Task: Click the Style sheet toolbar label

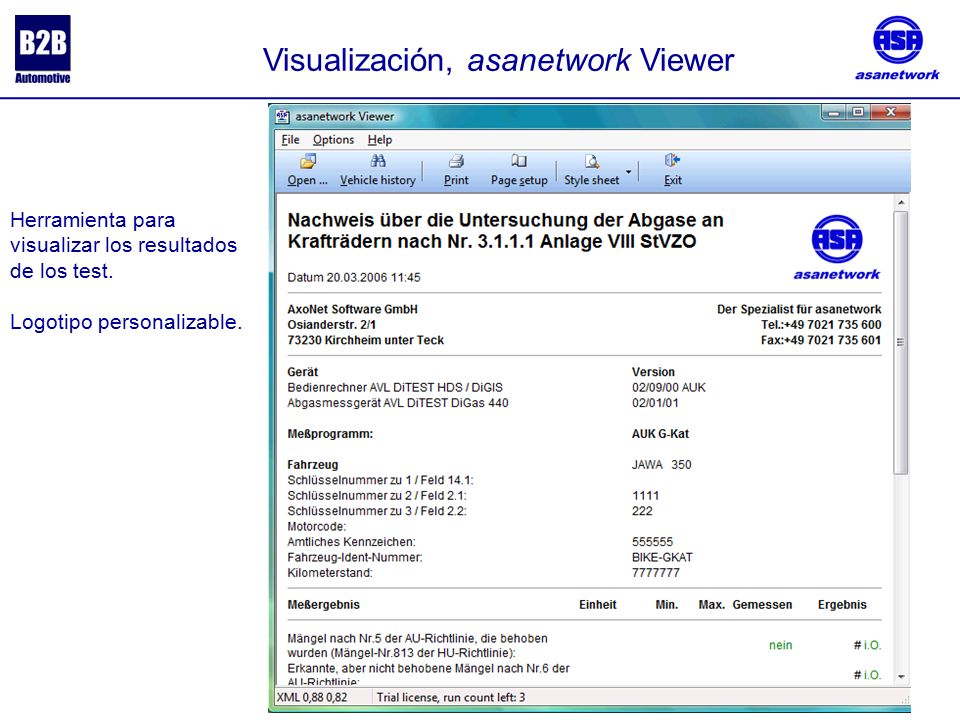Action: (591, 180)
